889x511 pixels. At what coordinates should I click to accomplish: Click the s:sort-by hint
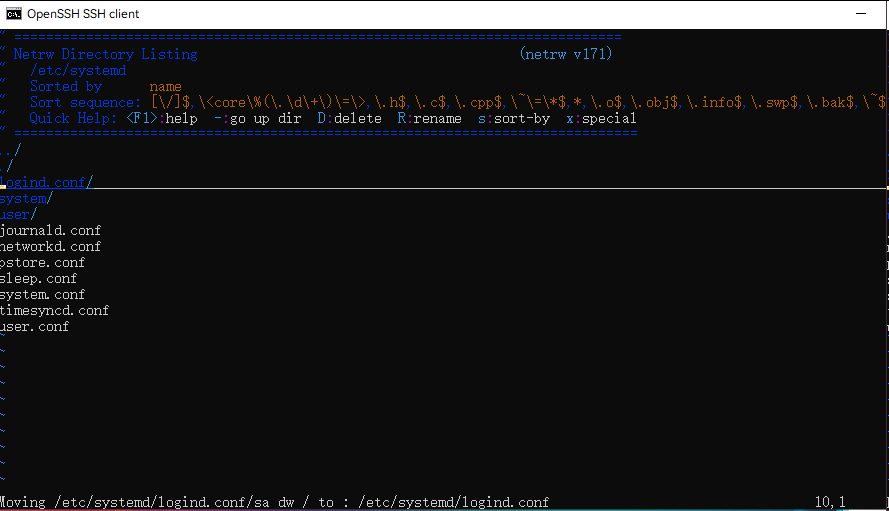pos(514,118)
